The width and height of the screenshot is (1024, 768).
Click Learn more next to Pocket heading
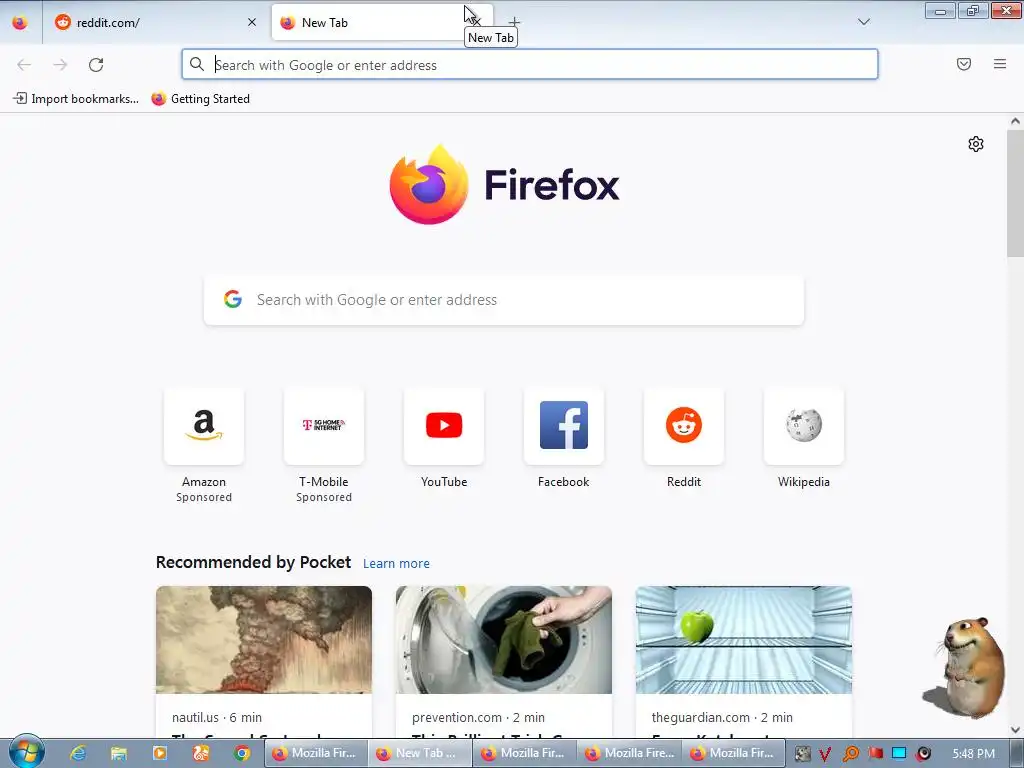pyautogui.click(x=396, y=564)
